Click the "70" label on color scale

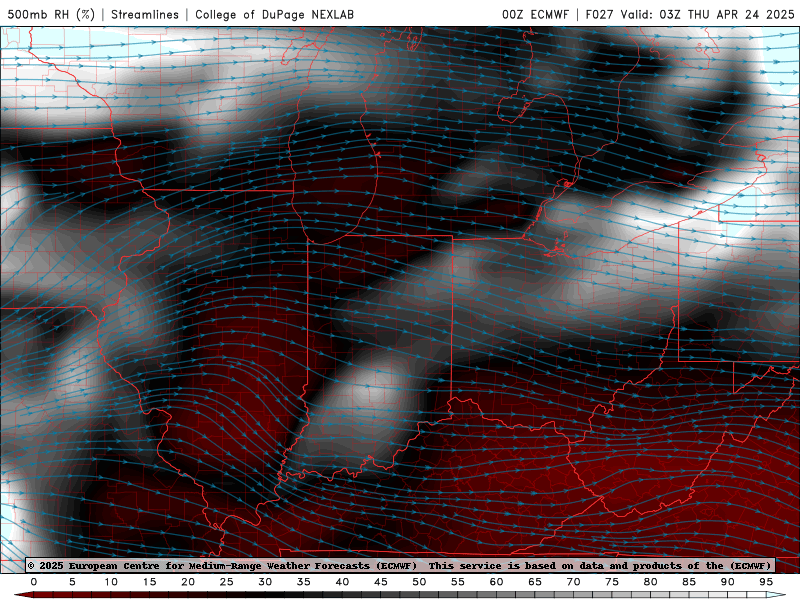coord(573,582)
